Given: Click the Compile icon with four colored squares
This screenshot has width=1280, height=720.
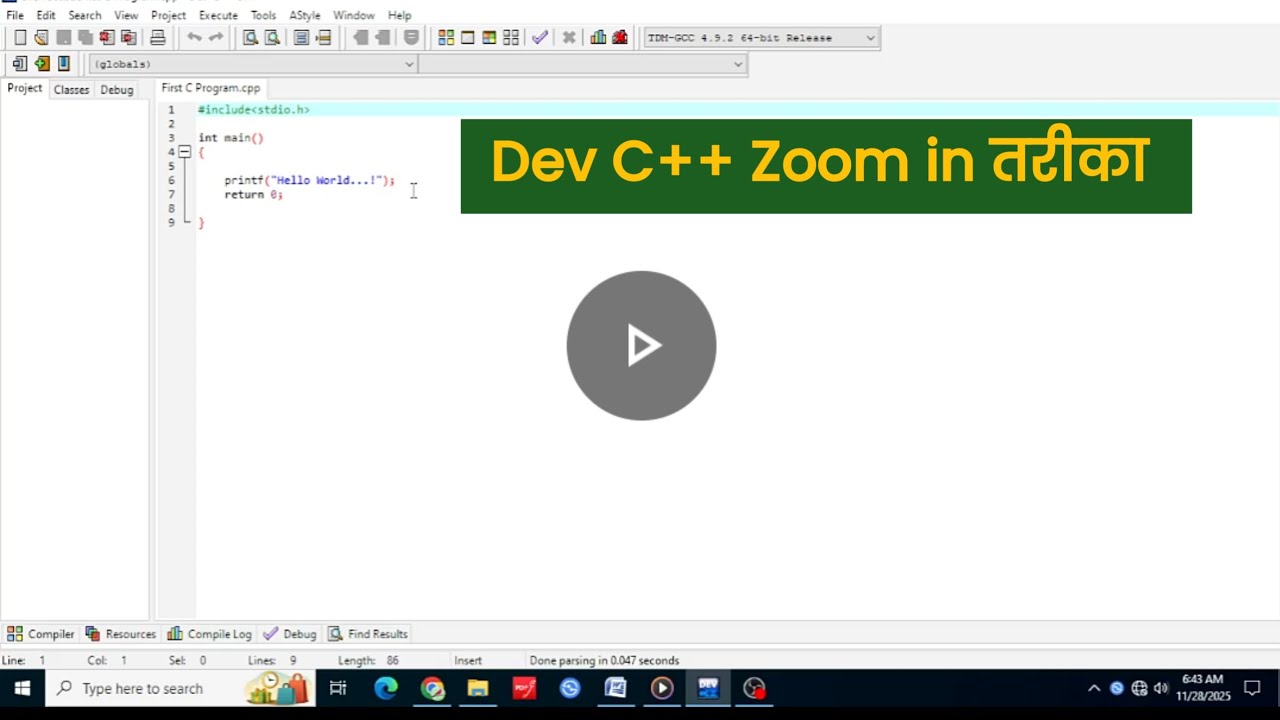Looking at the screenshot, I should tap(446, 38).
